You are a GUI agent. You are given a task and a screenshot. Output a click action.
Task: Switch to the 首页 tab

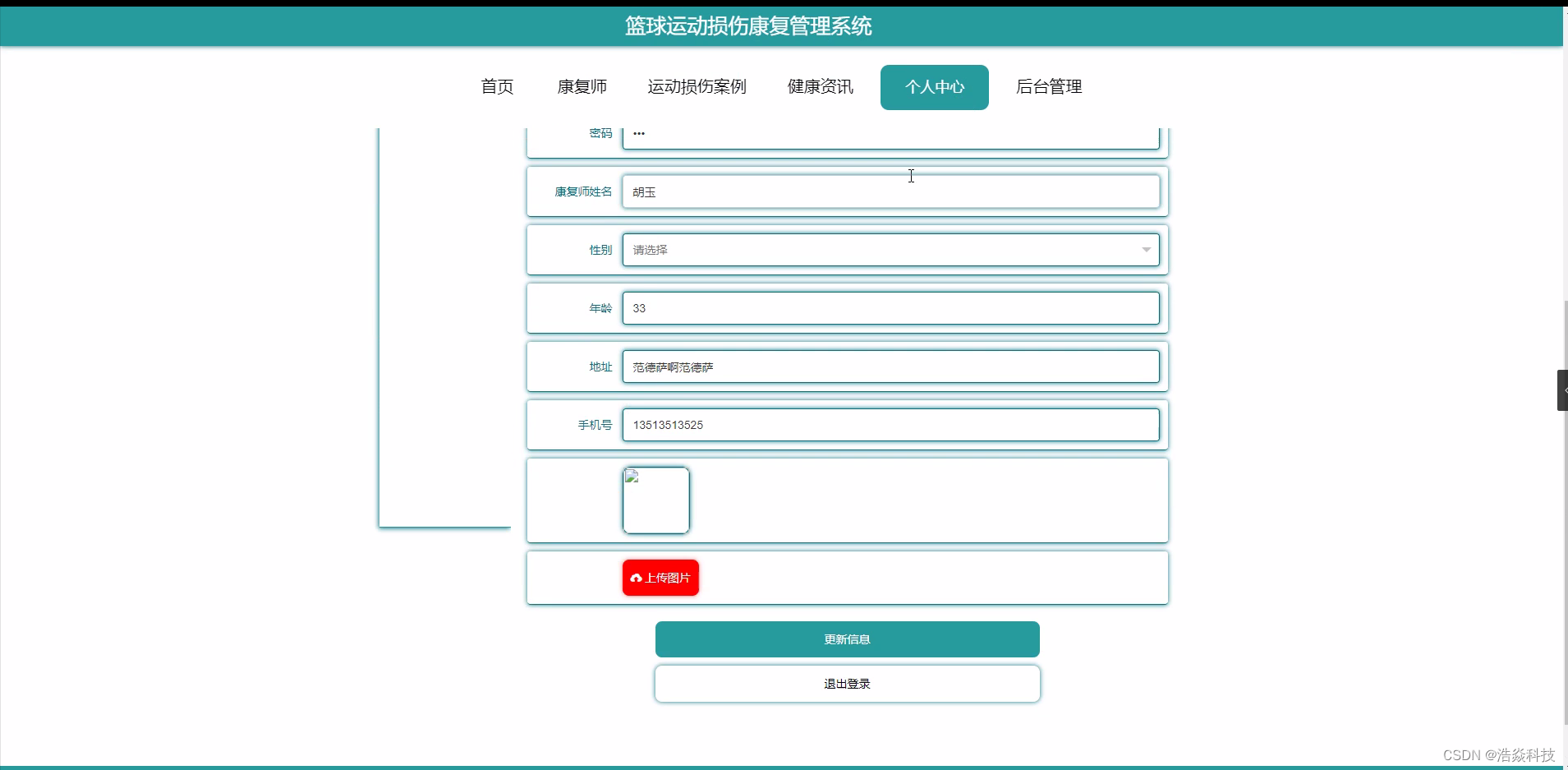497,86
